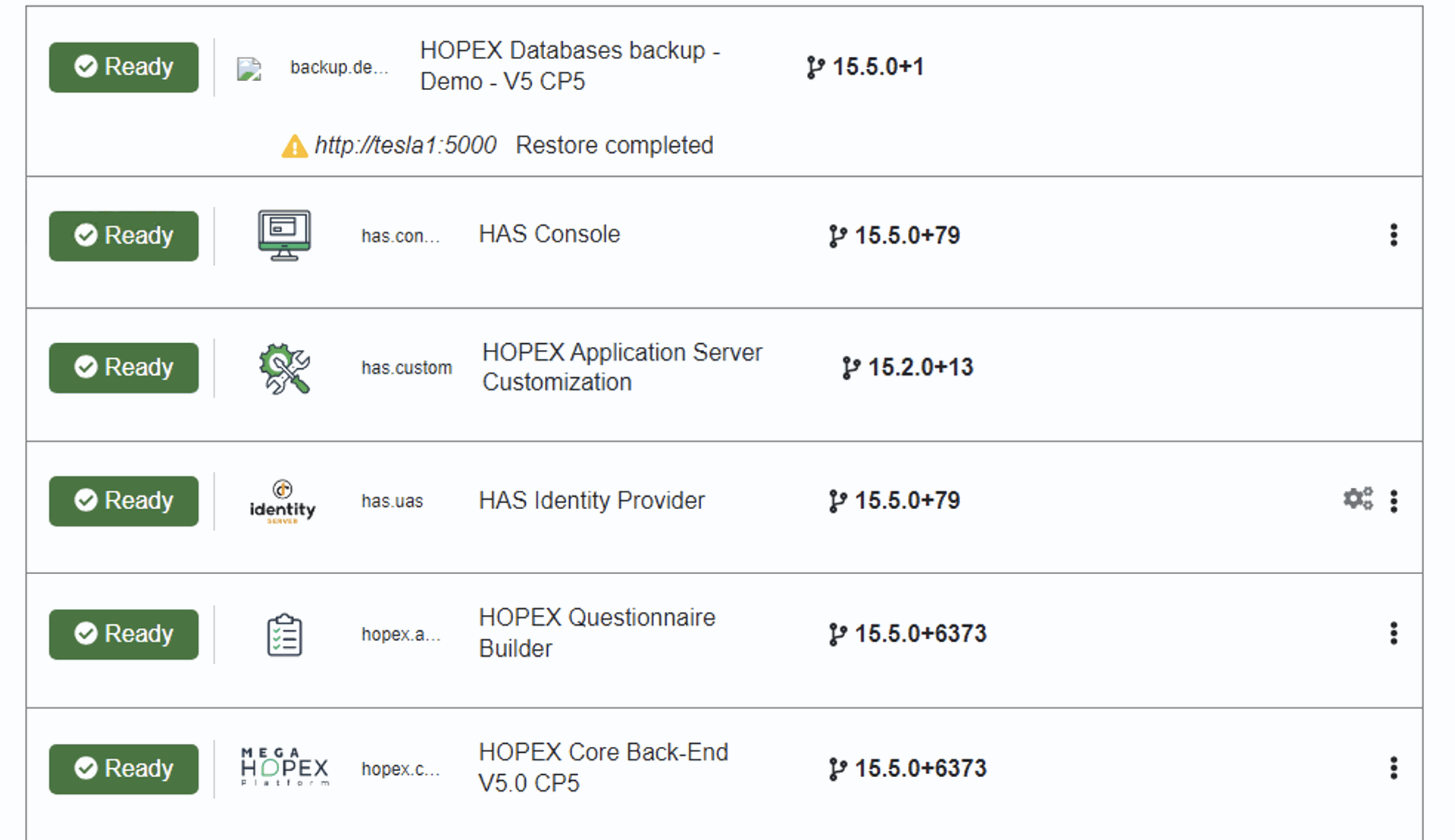Click the Ready badge for HAS Console
Viewport: 1455px width, 840px height.
(x=124, y=236)
